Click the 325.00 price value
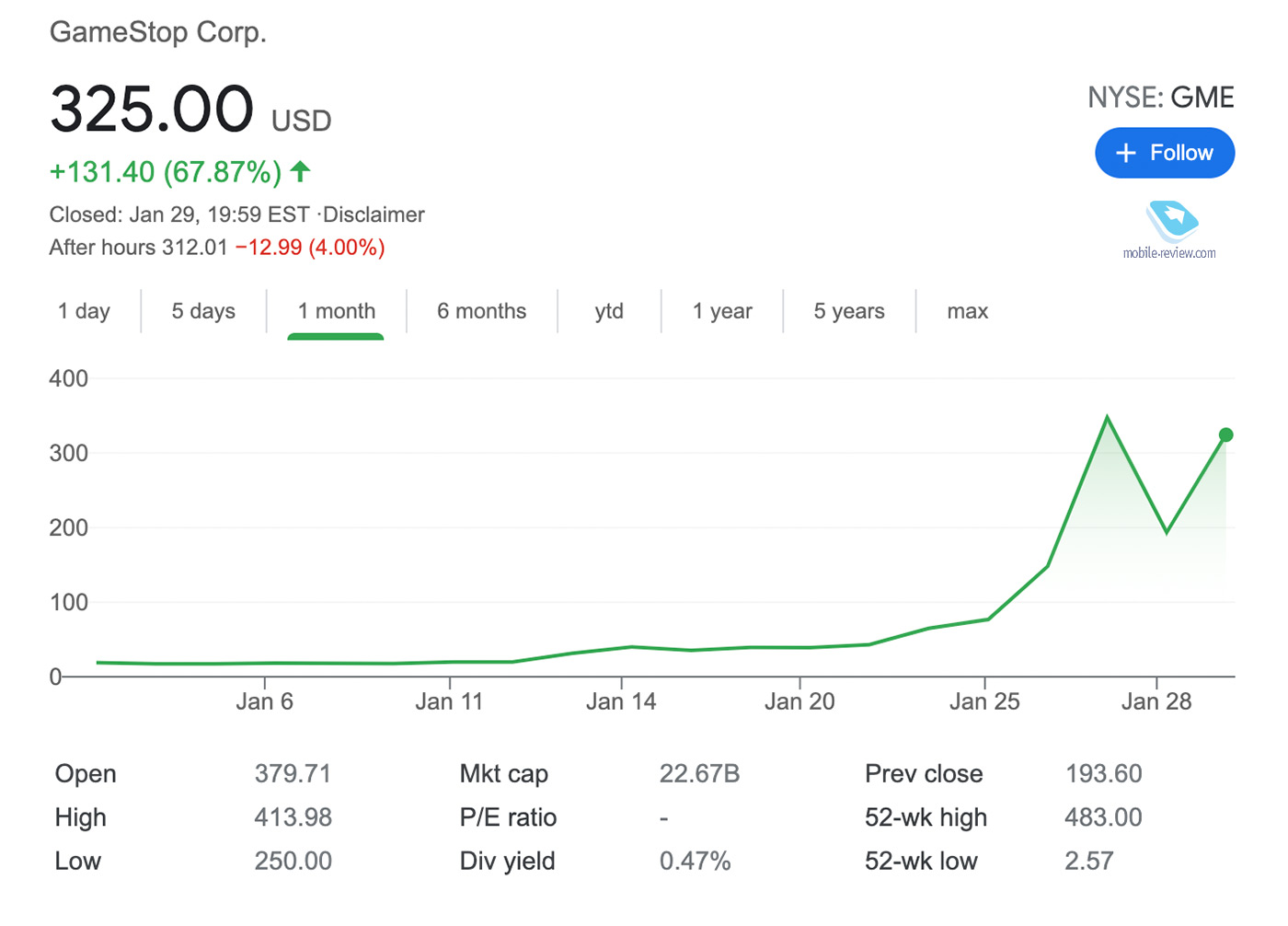1288x926 pixels. (x=152, y=109)
